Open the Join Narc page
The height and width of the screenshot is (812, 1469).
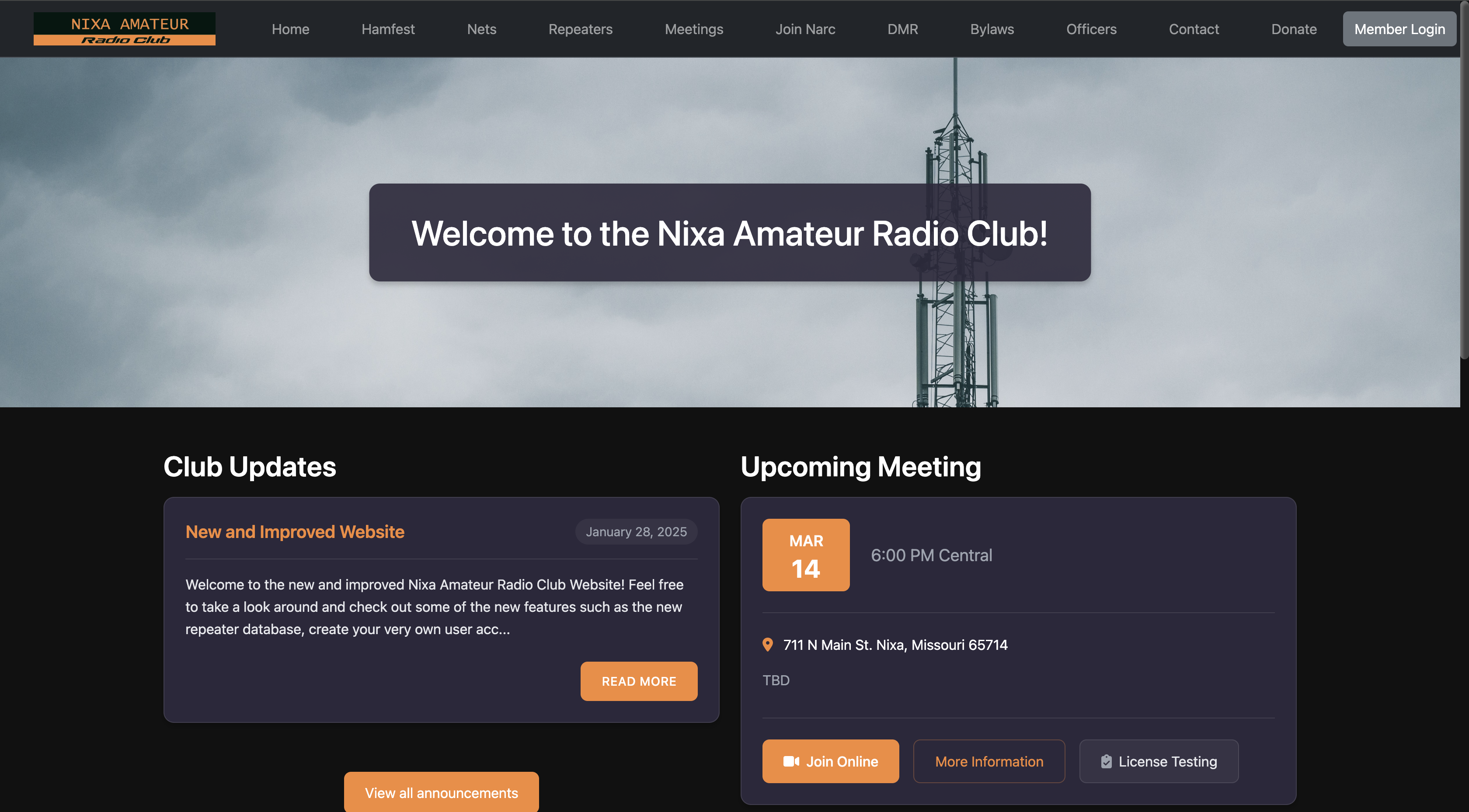click(x=804, y=29)
